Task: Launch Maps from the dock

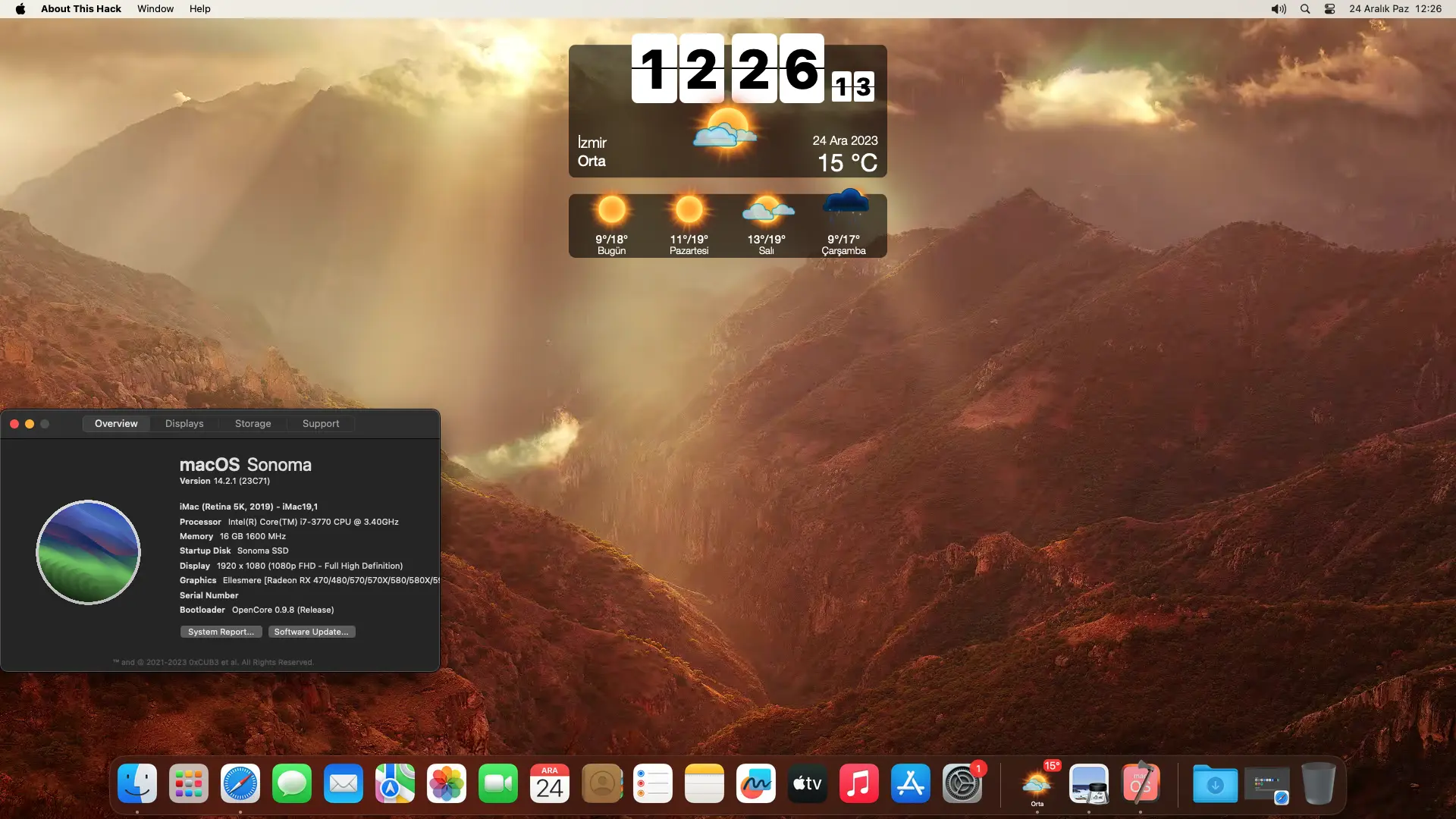Action: coord(395,783)
